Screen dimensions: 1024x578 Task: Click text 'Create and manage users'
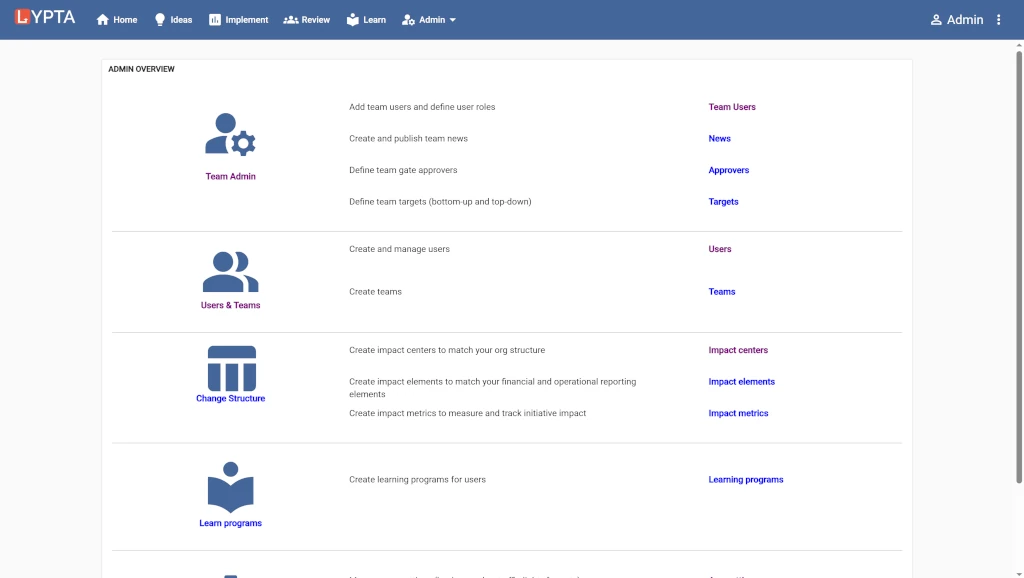coord(399,249)
